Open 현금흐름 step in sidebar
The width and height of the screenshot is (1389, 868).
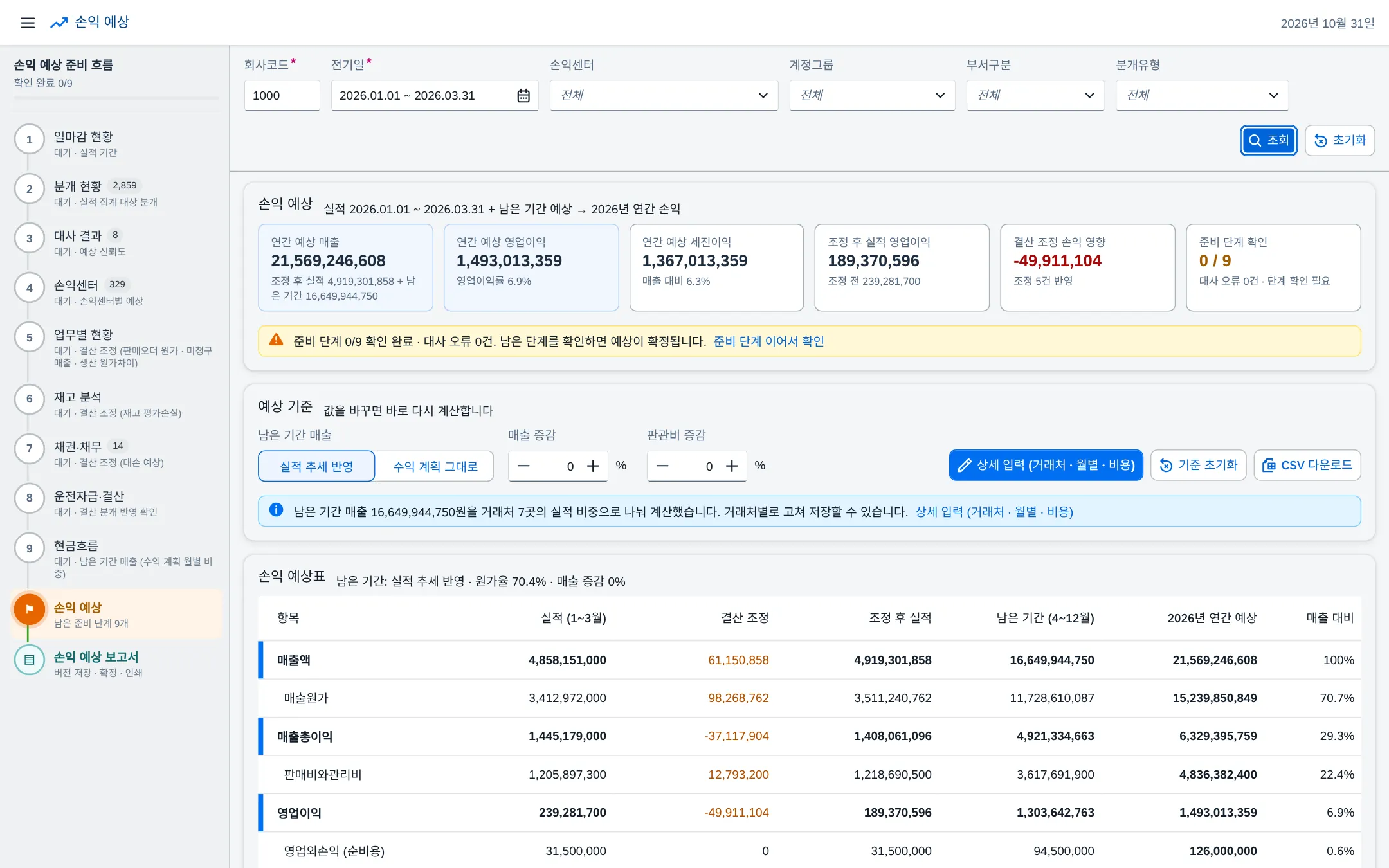click(x=116, y=558)
